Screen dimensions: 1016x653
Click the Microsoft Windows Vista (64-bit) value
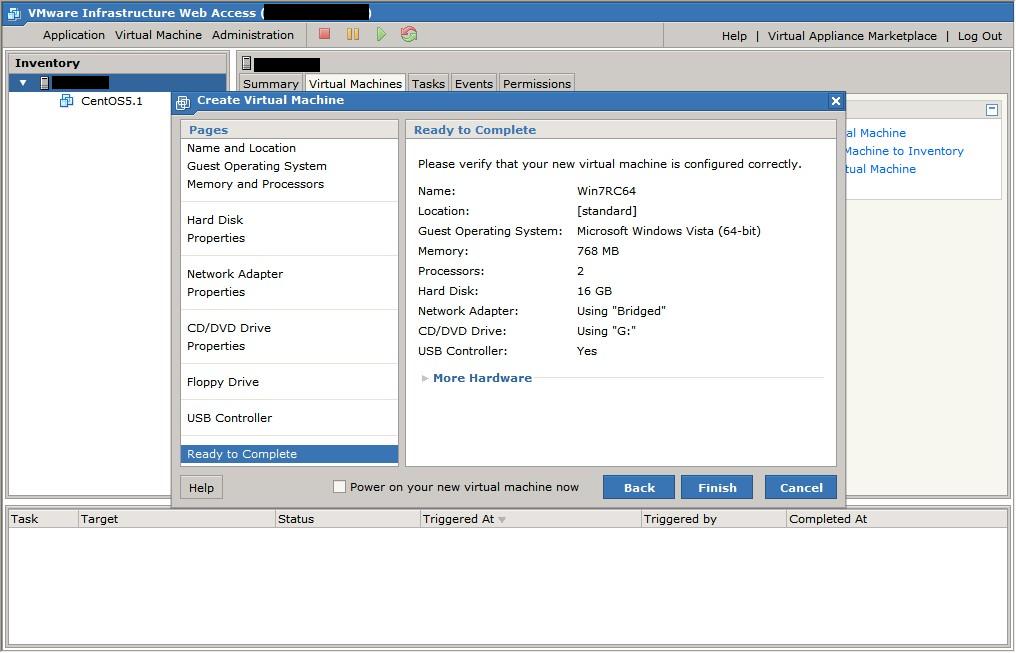(x=669, y=231)
